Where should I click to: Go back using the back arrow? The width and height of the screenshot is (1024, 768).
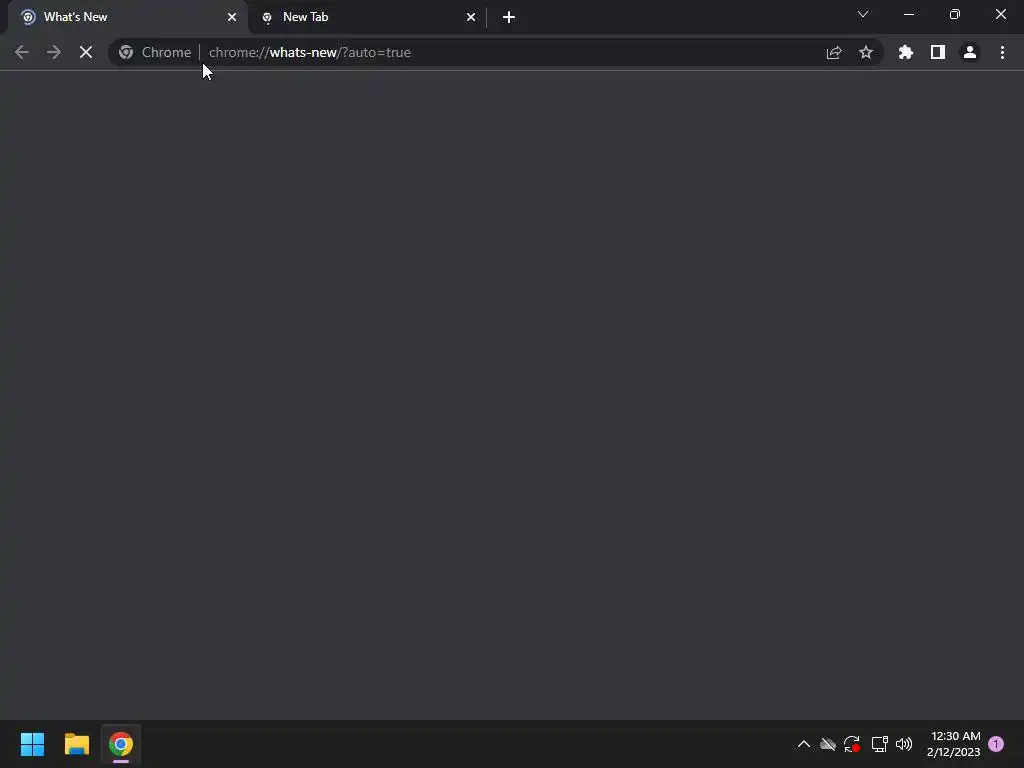(22, 52)
